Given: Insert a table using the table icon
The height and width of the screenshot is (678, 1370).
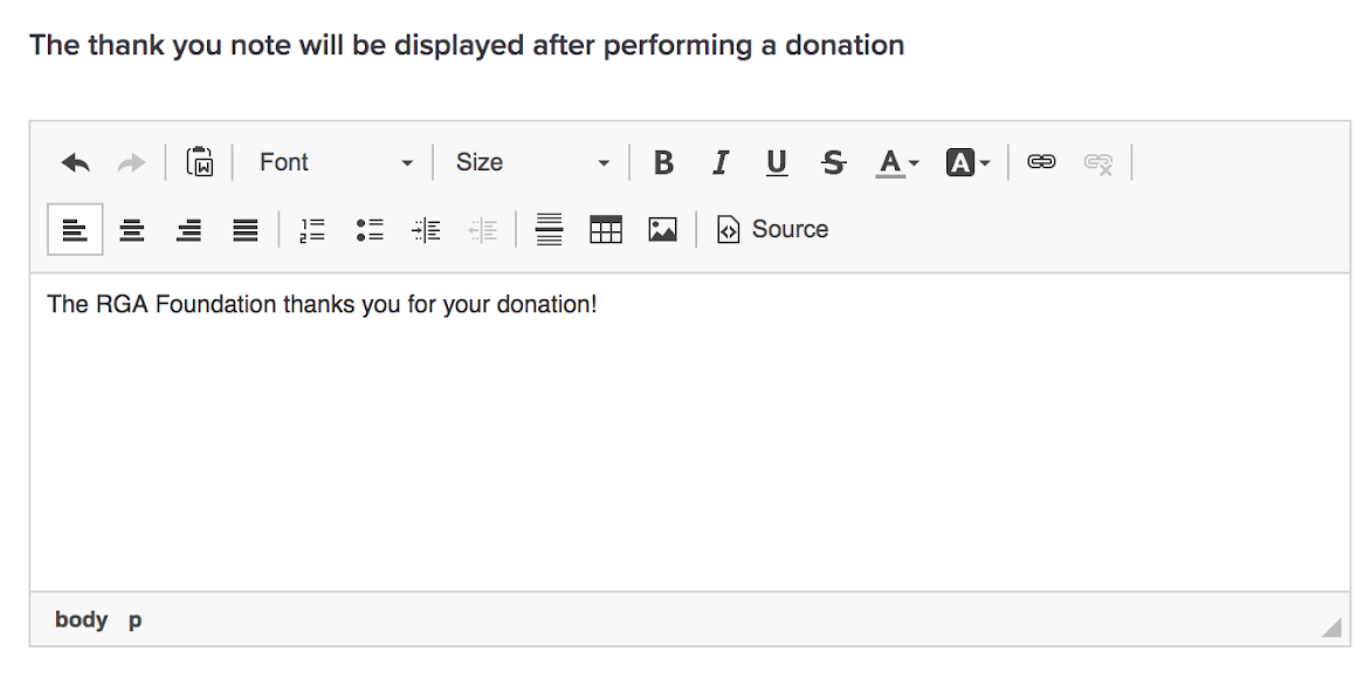Looking at the screenshot, I should (606, 230).
